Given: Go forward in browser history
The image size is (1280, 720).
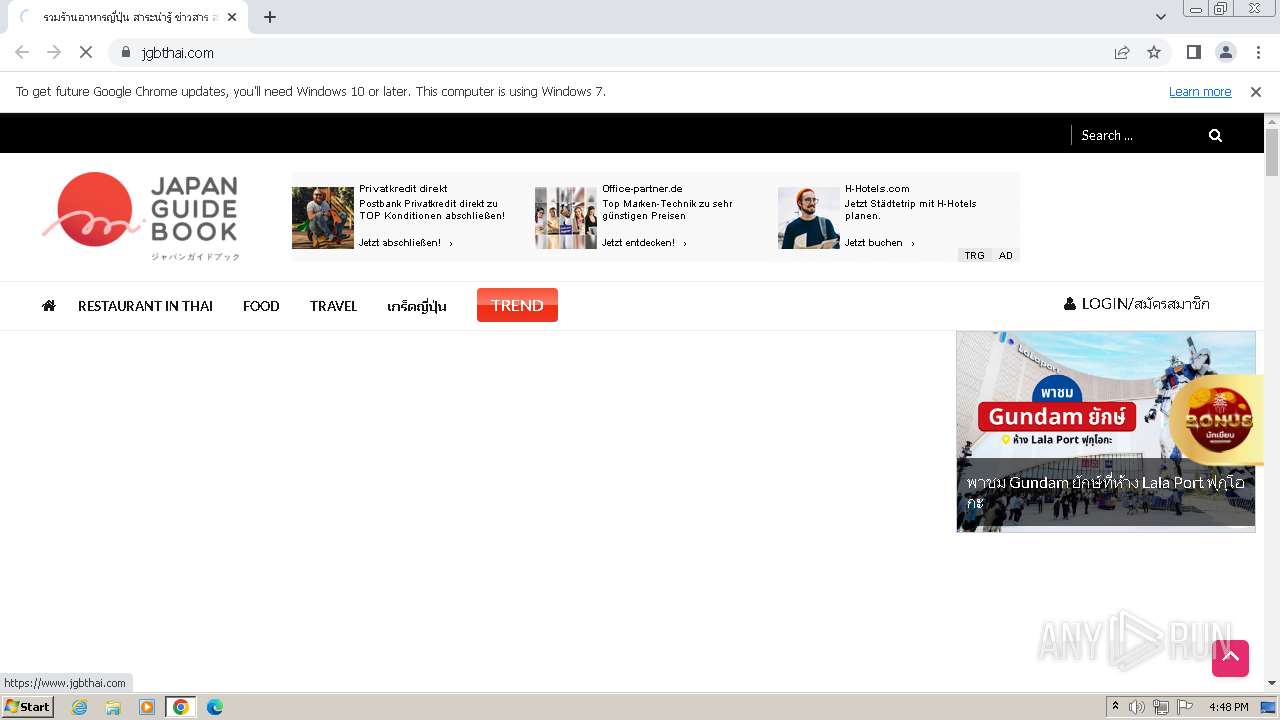Looking at the screenshot, I should pos(54,53).
